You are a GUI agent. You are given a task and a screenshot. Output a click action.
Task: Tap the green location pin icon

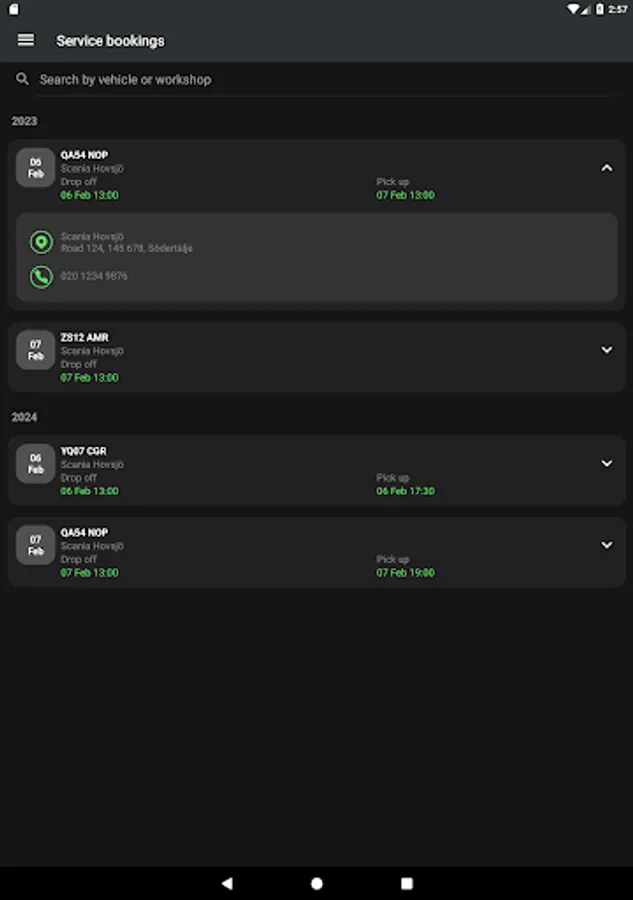[x=41, y=242]
